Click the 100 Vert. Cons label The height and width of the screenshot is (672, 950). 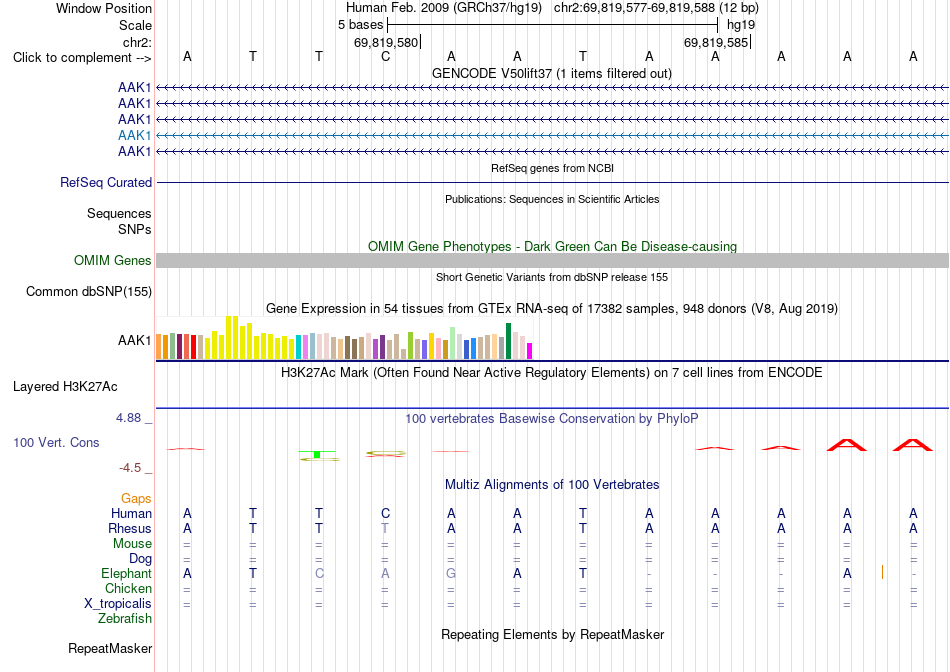(56, 442)
